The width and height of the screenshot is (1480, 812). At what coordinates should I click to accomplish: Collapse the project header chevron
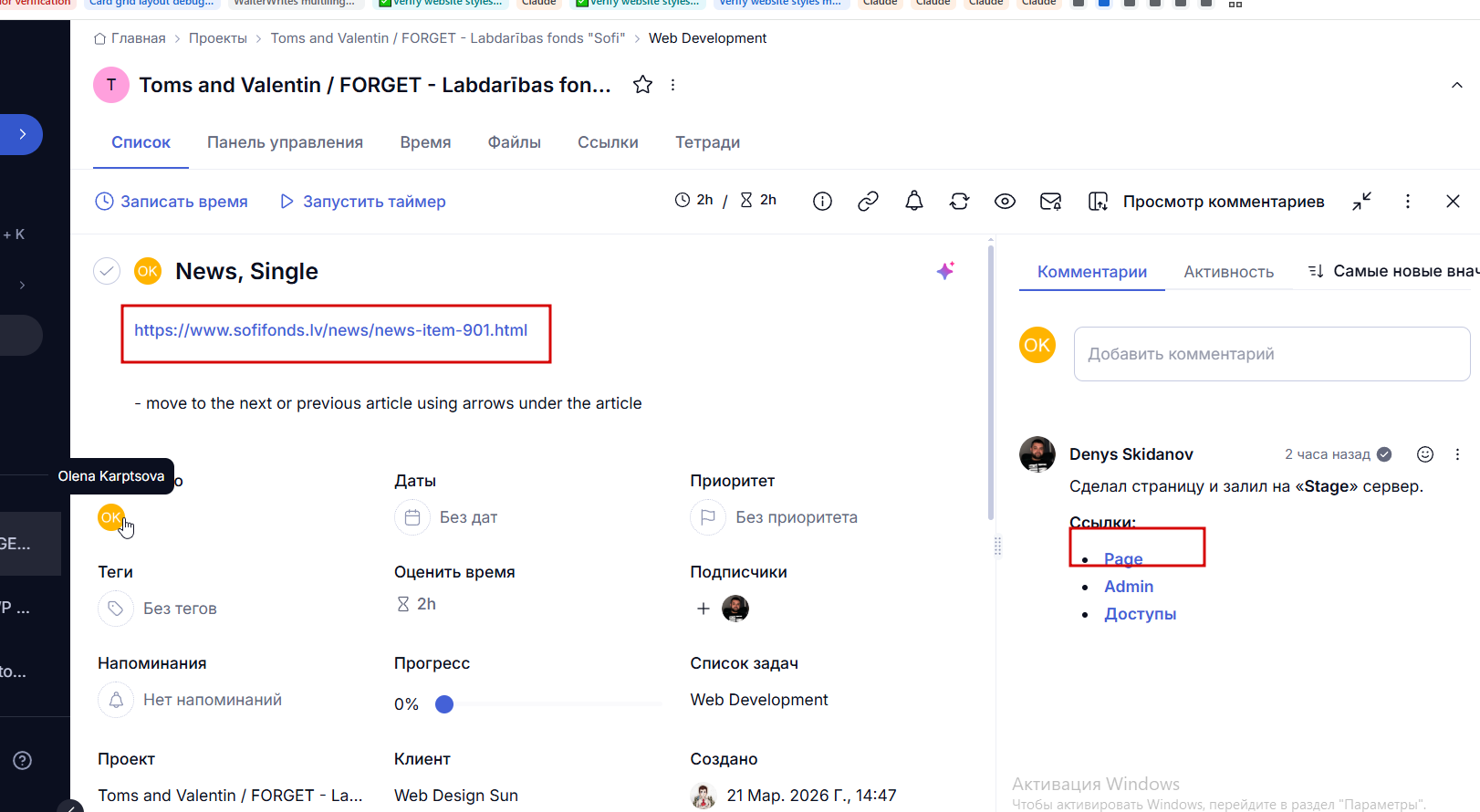click(x=1456, y=85)
